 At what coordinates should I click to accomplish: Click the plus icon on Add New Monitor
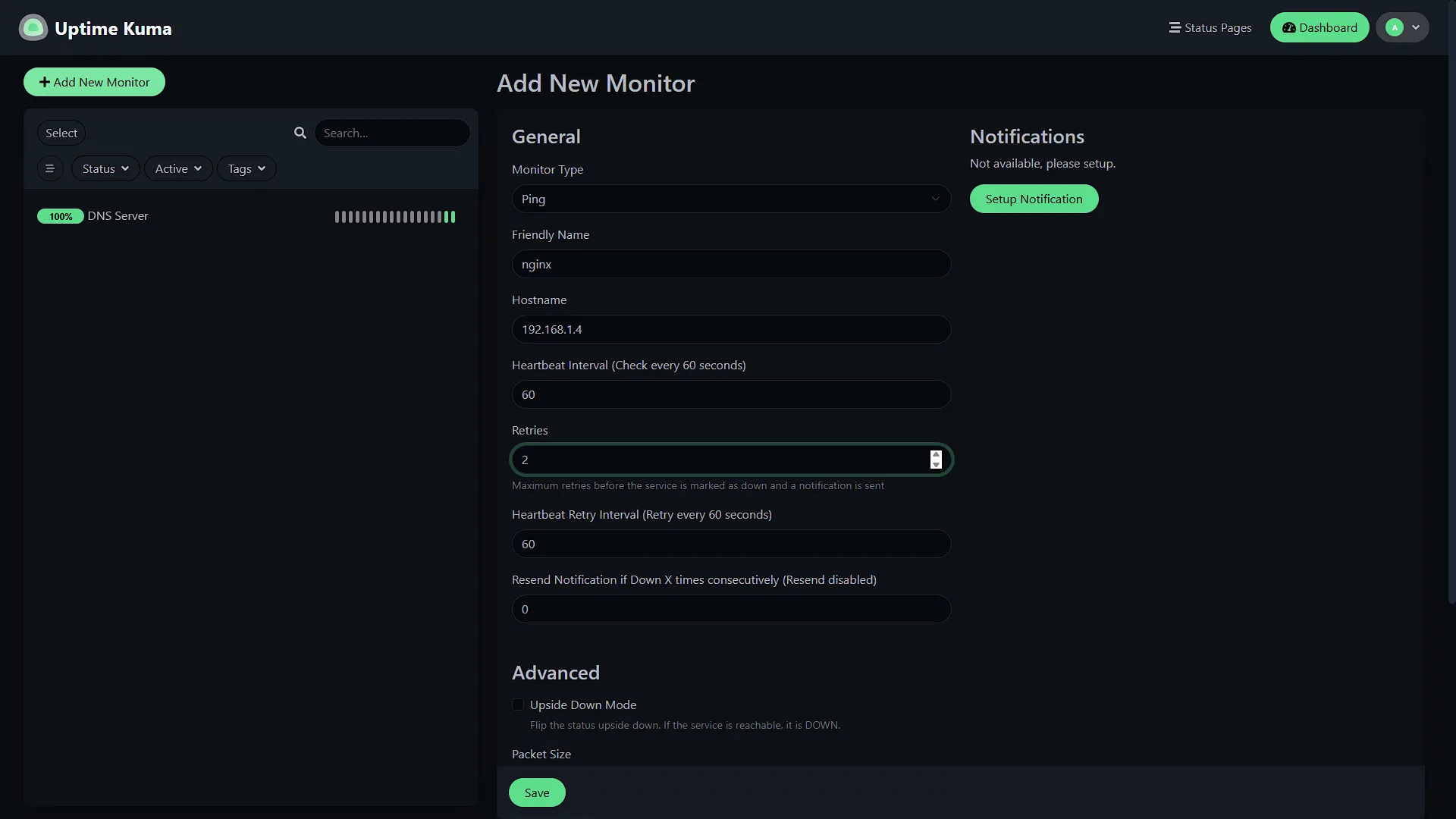pos(45,82)
